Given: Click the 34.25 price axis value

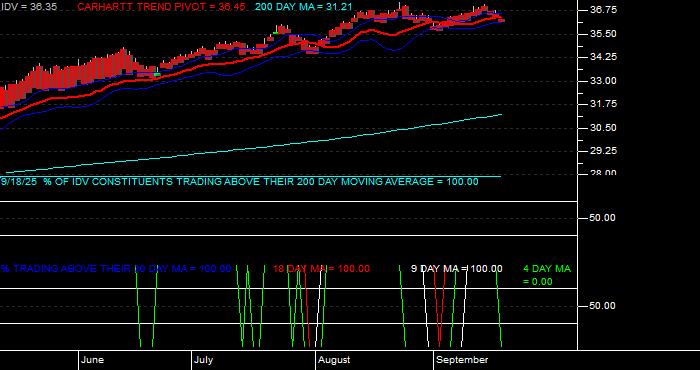Looking at the screenshot, I should 604,57.
